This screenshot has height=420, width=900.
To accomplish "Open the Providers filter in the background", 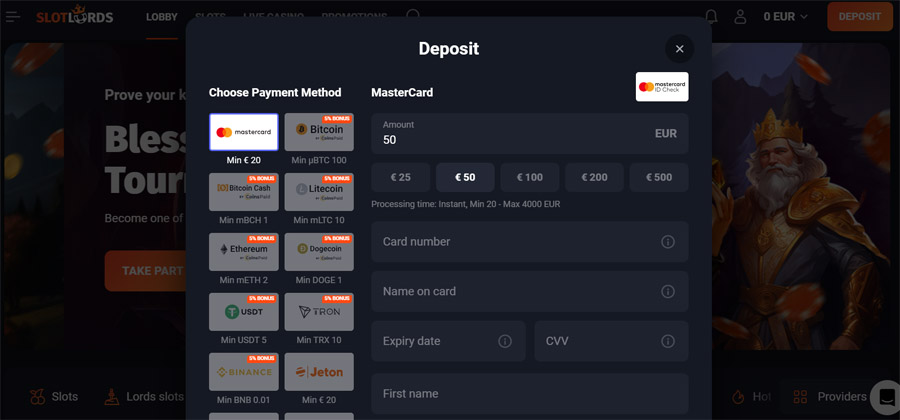I will click(x=829, y=396).
